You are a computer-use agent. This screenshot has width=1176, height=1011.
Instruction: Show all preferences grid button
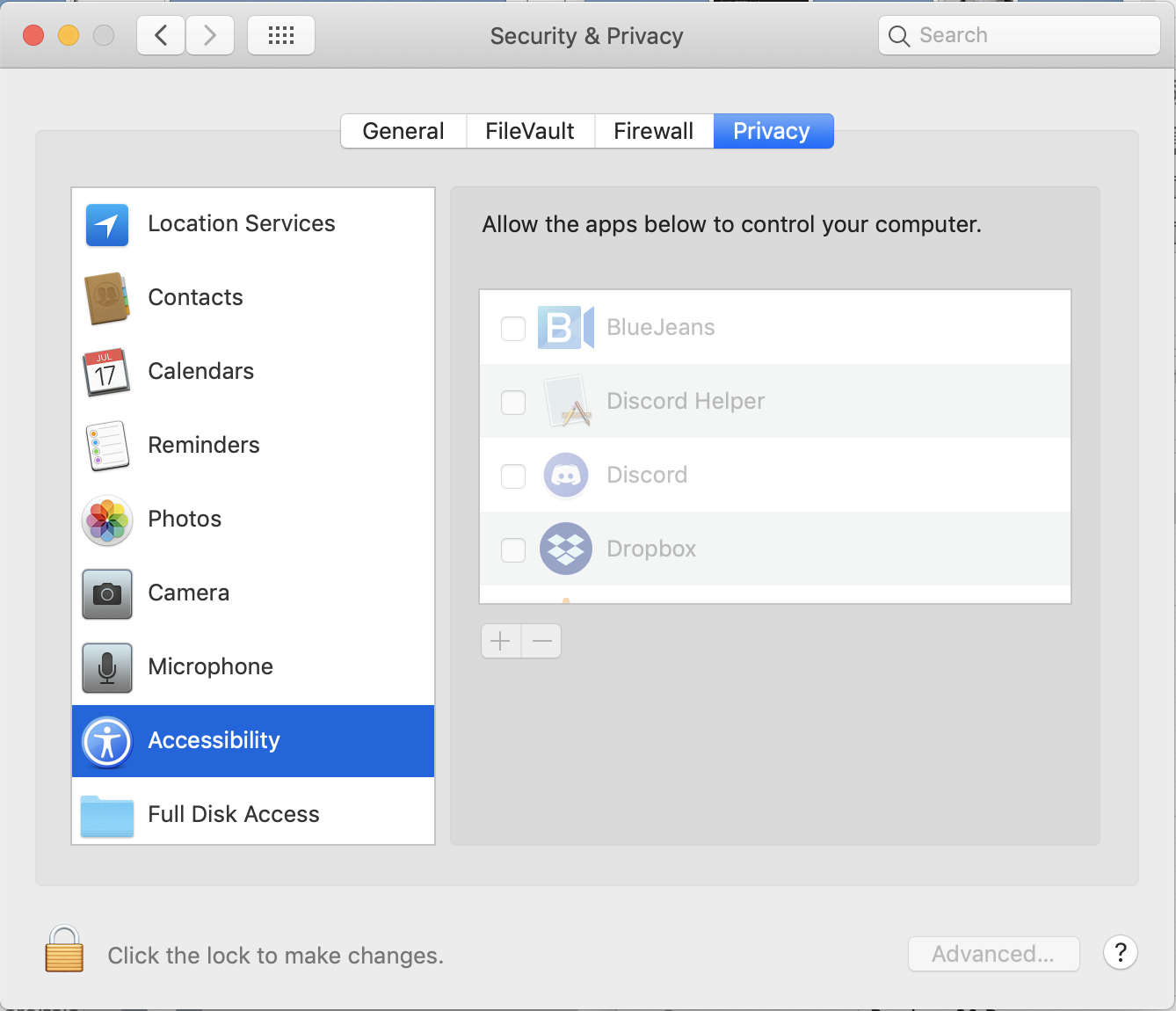(281, 35)
